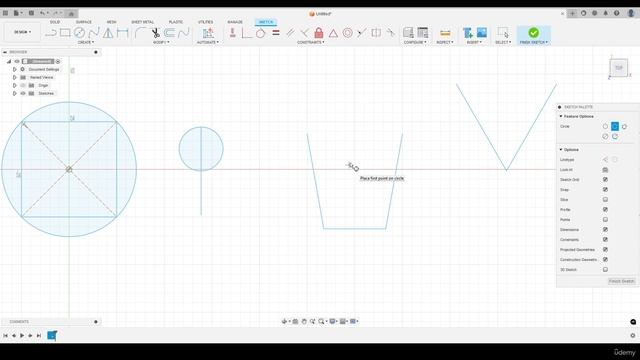Apply the Symmetry constraint

376,33
